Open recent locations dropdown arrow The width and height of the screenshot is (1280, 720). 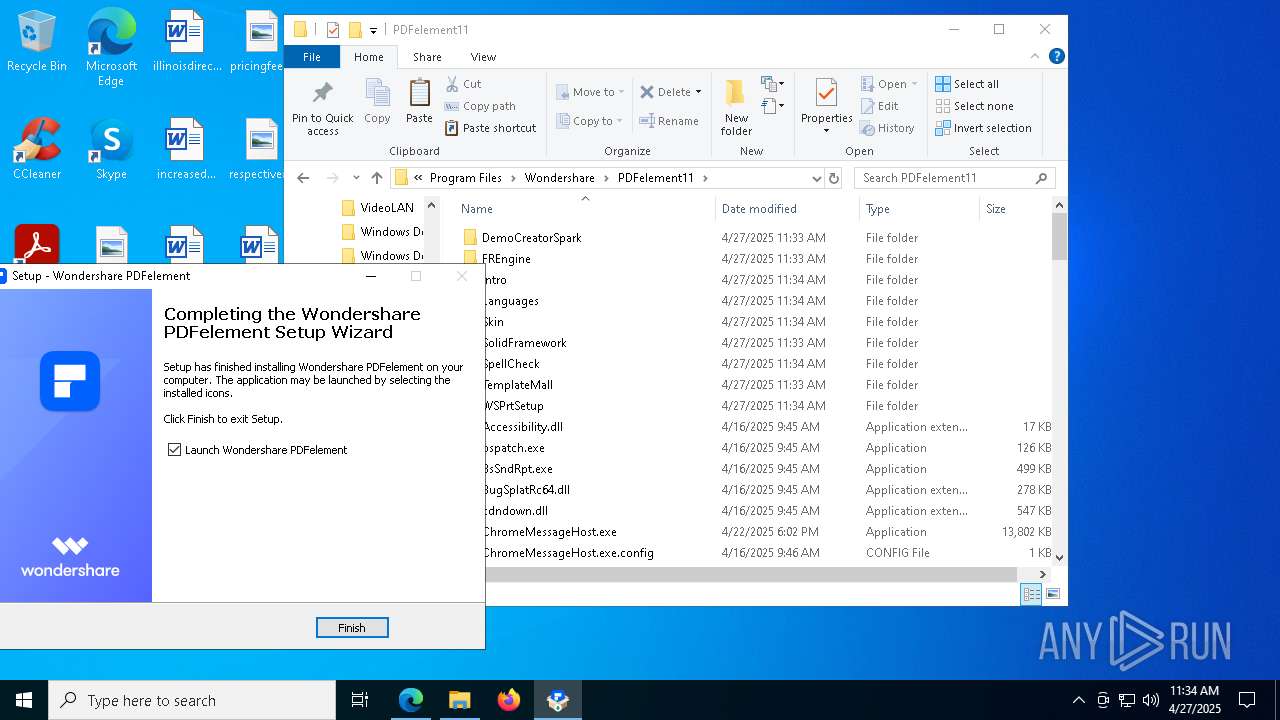click(356, 178)
